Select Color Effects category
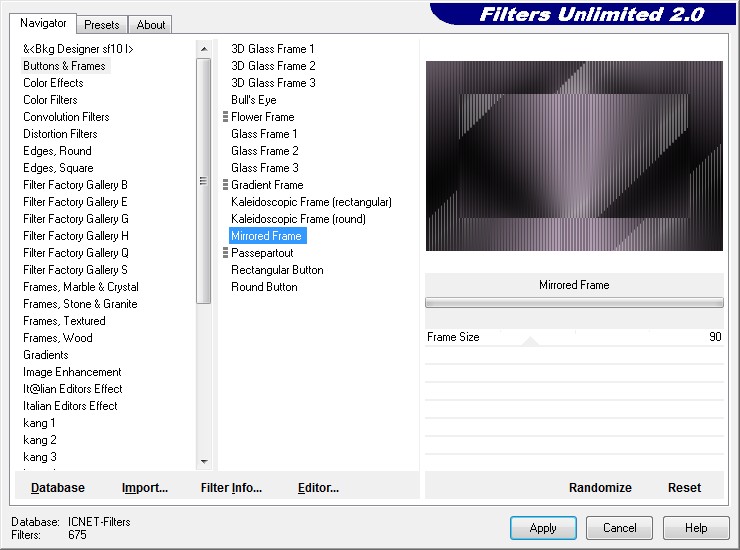740x550 pixels. [x=53, y=83]
